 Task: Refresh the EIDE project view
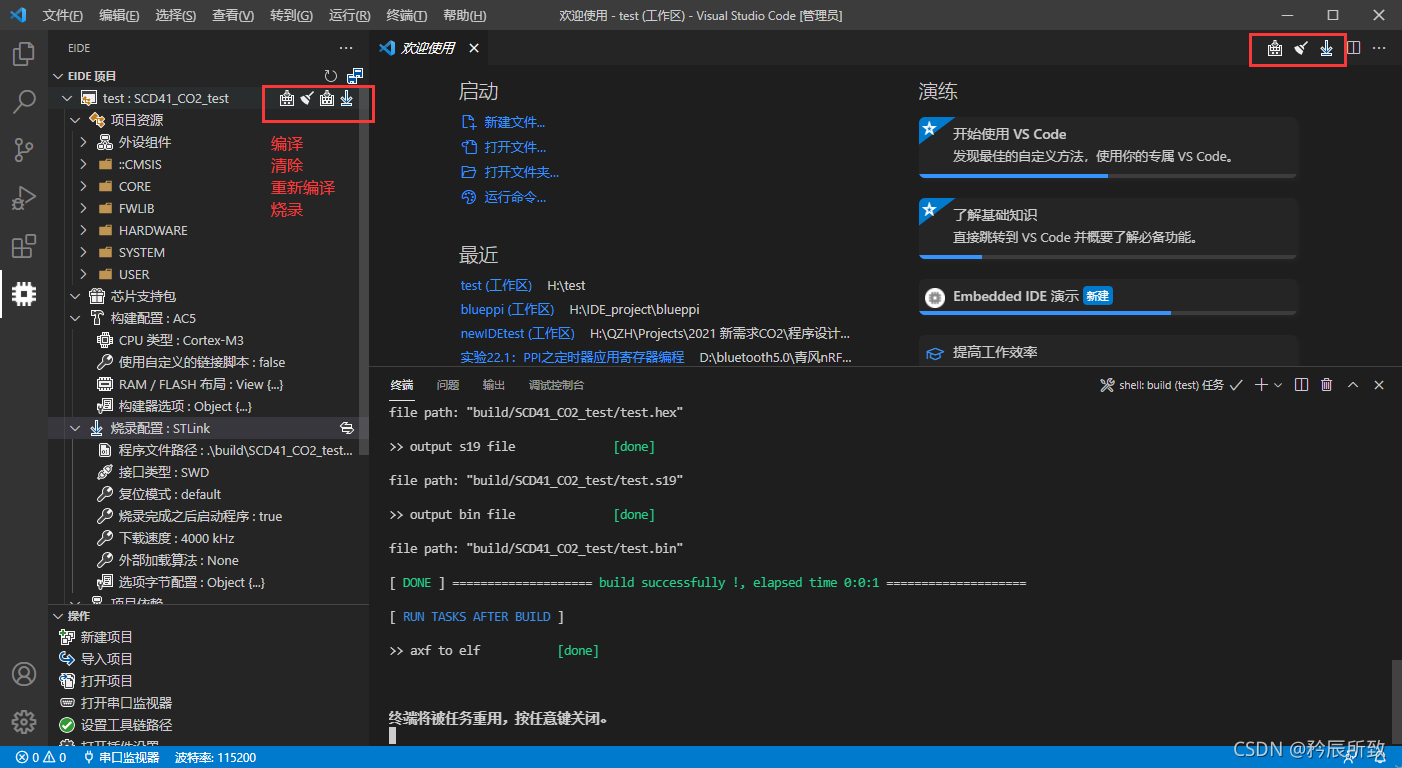(331, 76)
